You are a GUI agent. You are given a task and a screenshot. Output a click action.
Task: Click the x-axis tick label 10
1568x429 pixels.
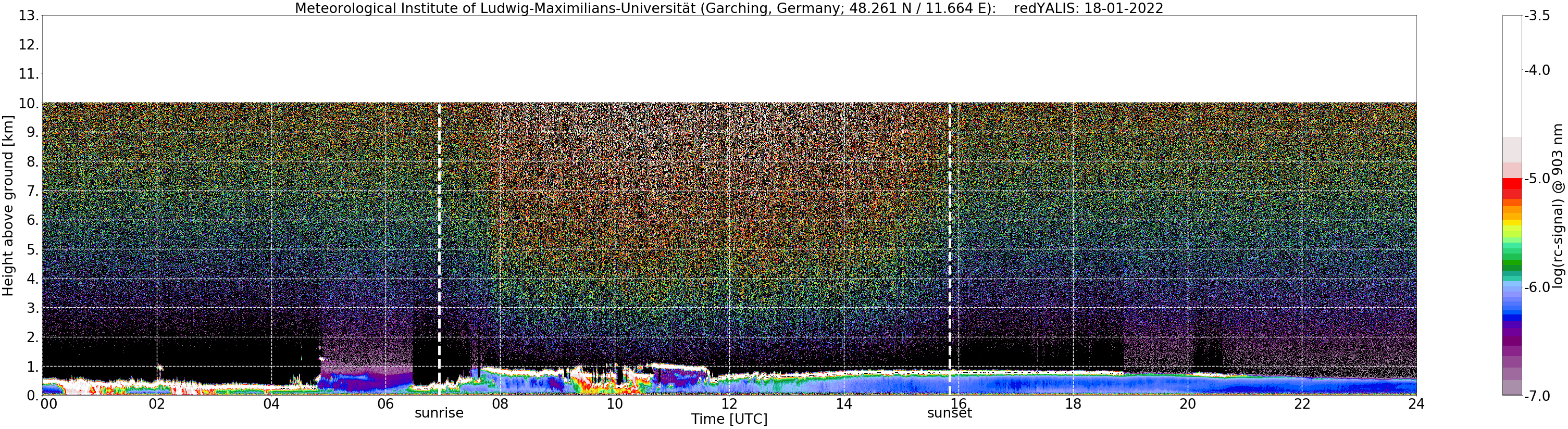[615, 404]
